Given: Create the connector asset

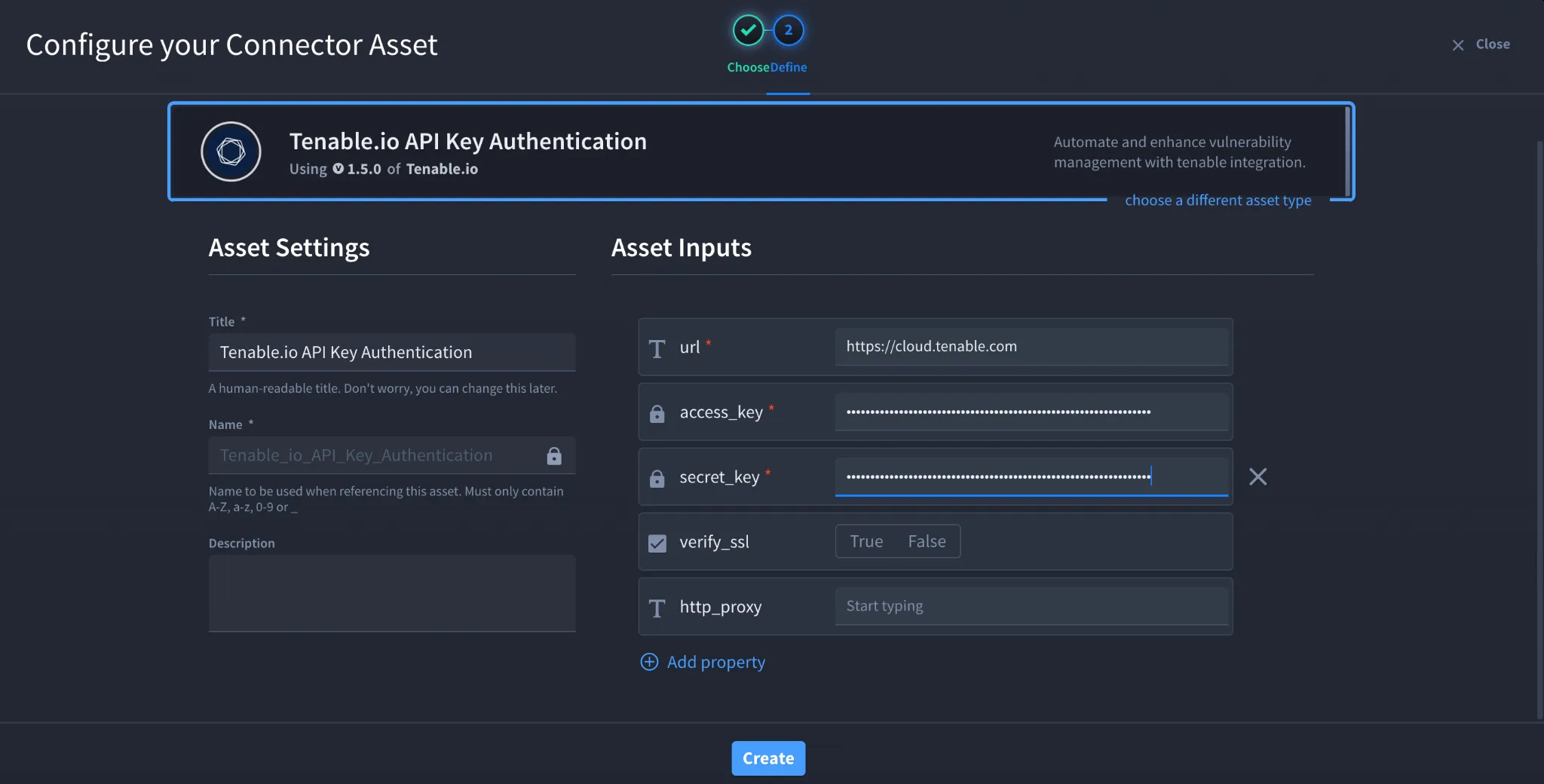Looking at the screenshot, I should [768, 758].
